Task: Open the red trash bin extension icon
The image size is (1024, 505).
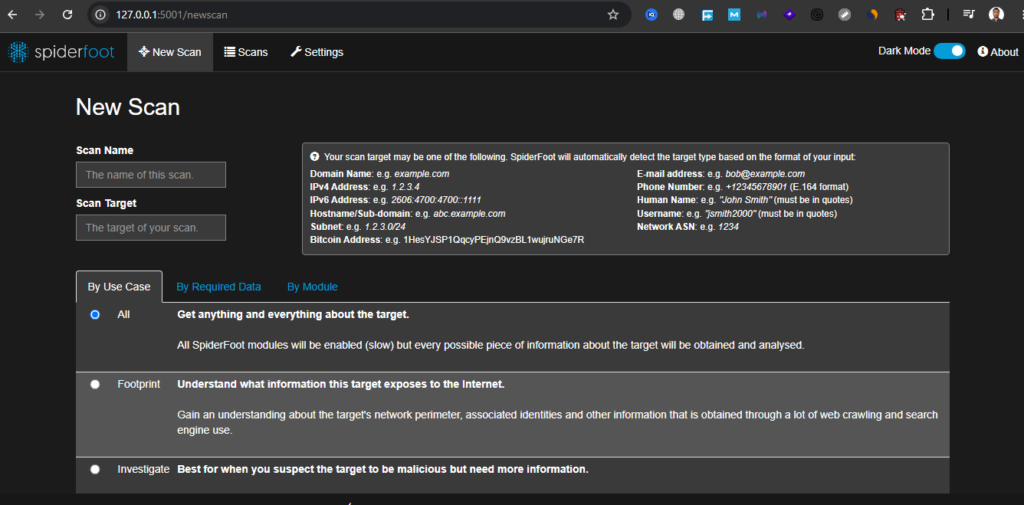Action: click(x=900, y=14)
